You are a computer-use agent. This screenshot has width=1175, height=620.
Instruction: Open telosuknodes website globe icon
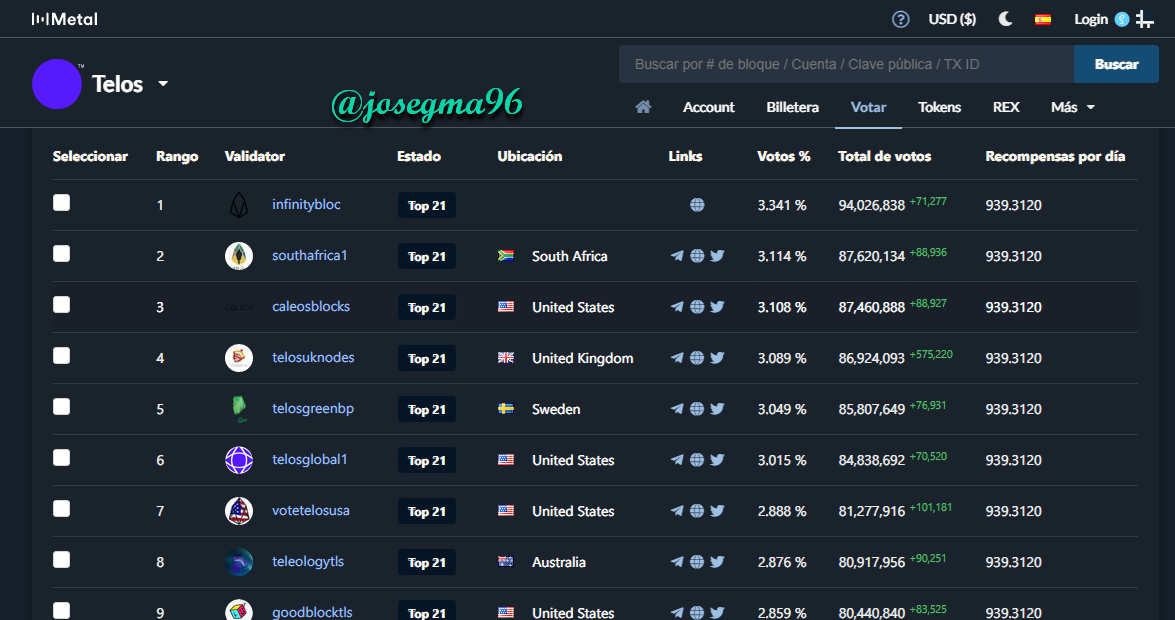[697, 358]
